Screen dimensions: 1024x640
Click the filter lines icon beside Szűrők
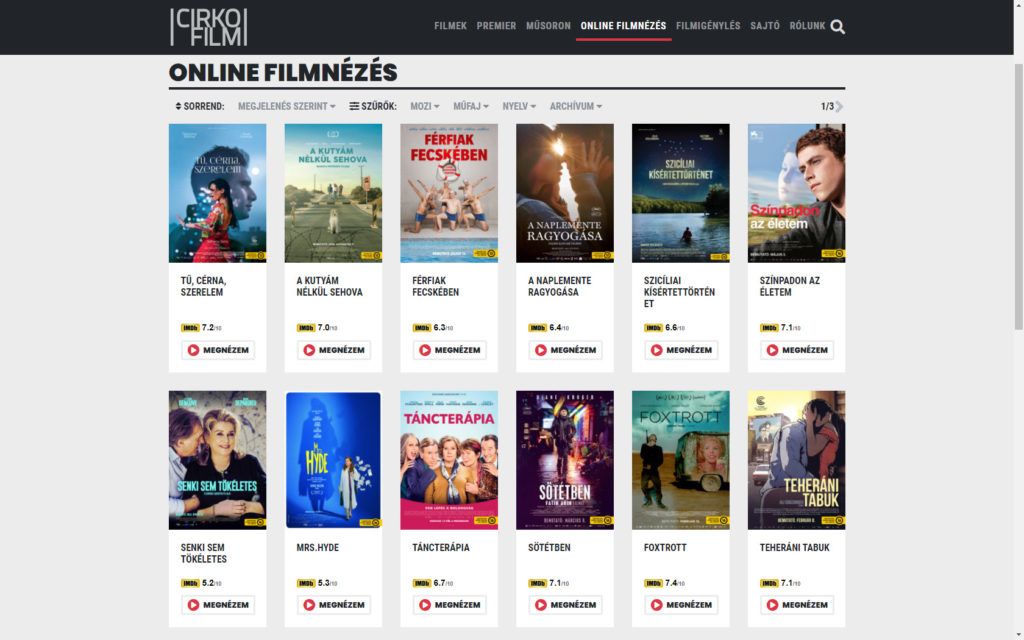[354, 106]
